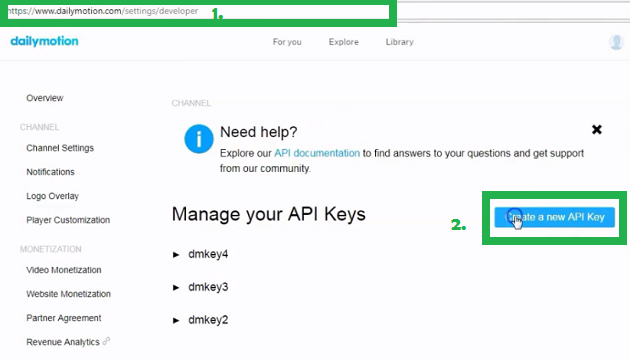Open the Library tab

(399, 42)
